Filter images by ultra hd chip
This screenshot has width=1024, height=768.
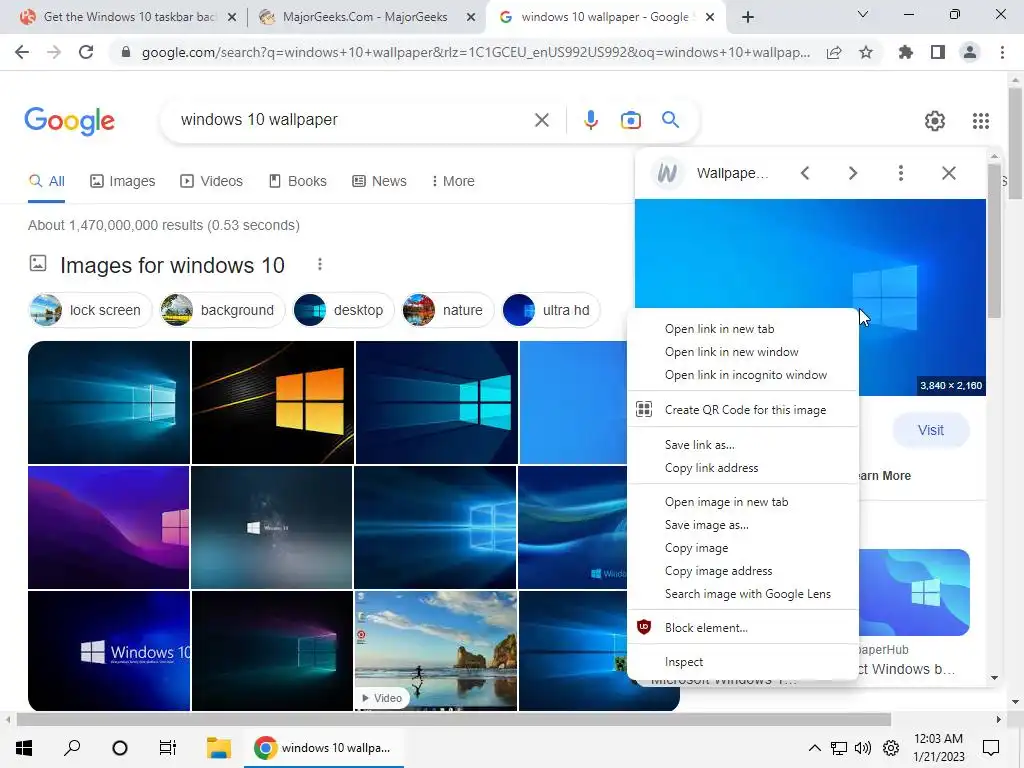[551, 310]
